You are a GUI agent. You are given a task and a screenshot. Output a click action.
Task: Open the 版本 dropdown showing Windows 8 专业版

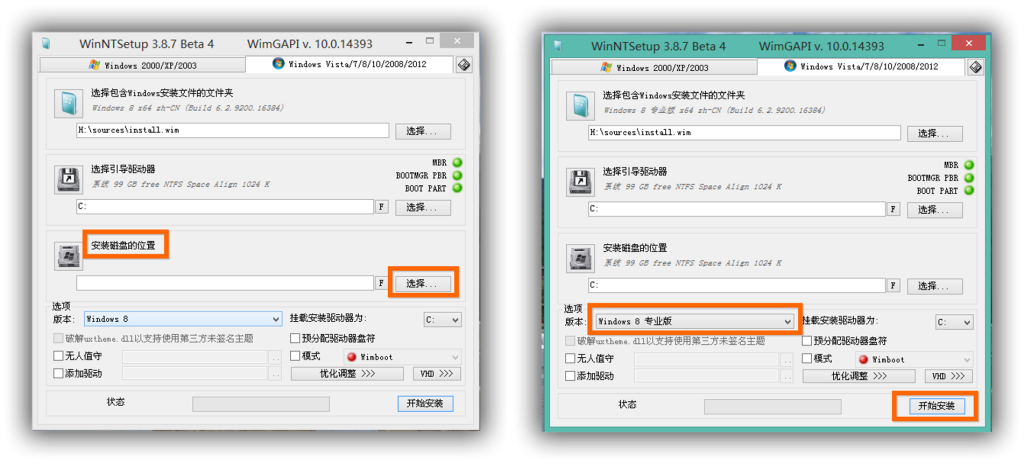coord(695,322)
